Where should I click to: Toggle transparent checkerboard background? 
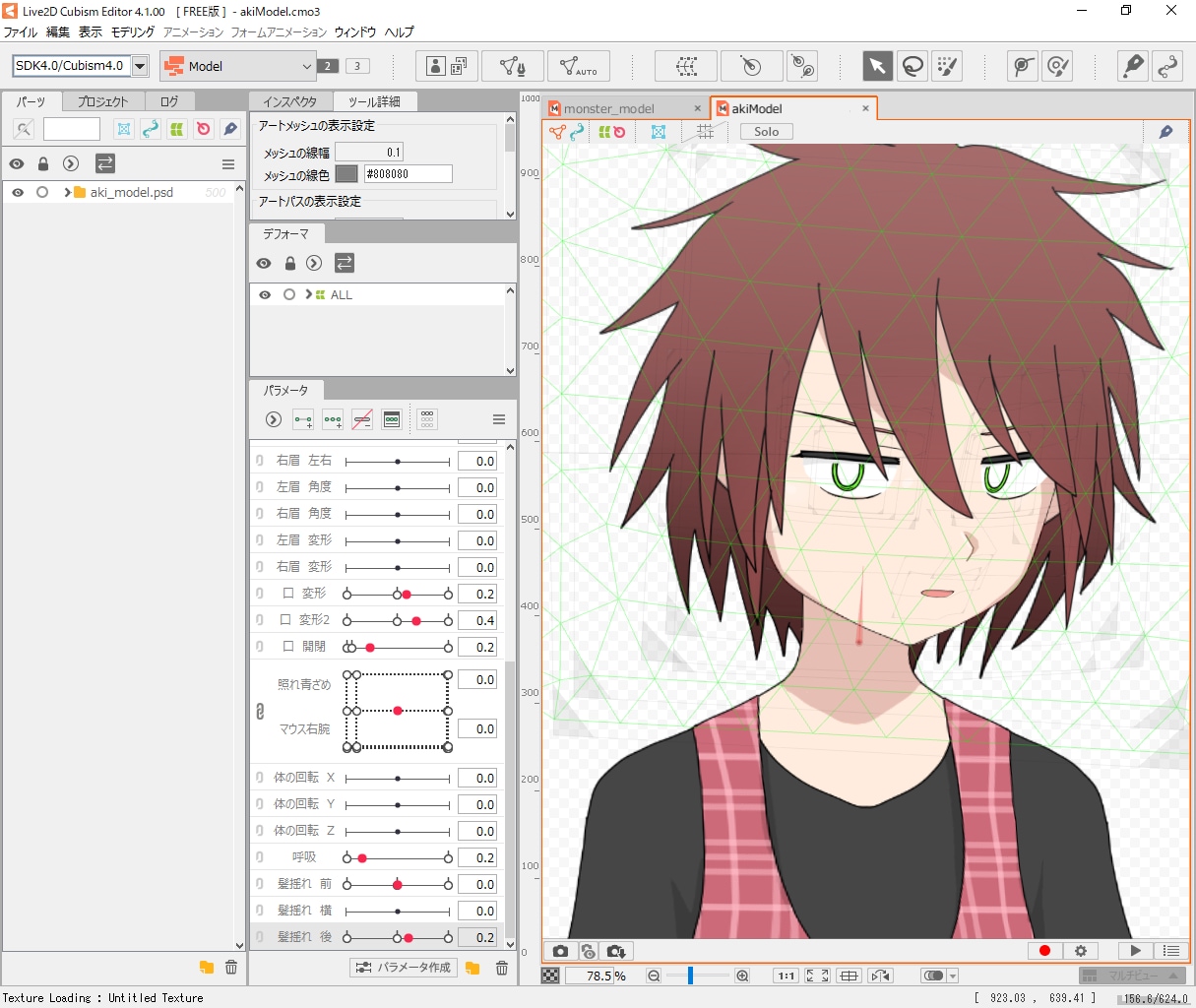(x=550, y=976)
